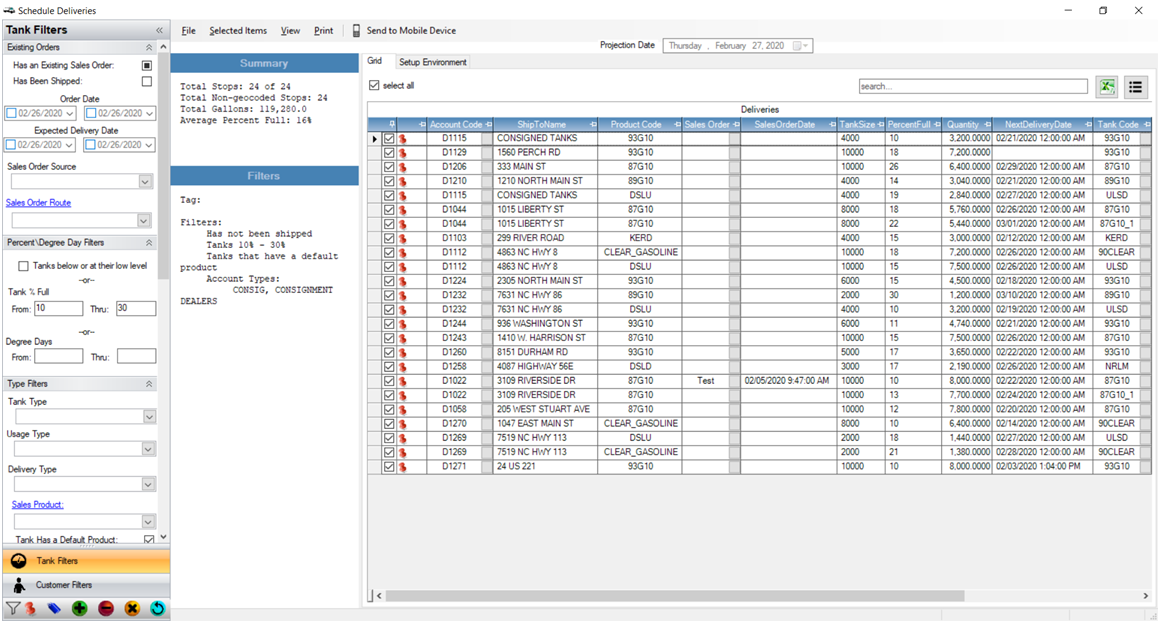Viewport: 1160px width, 623px height.
Task: Click the red pushpin in the D1271 row
Action: point(403,467)
